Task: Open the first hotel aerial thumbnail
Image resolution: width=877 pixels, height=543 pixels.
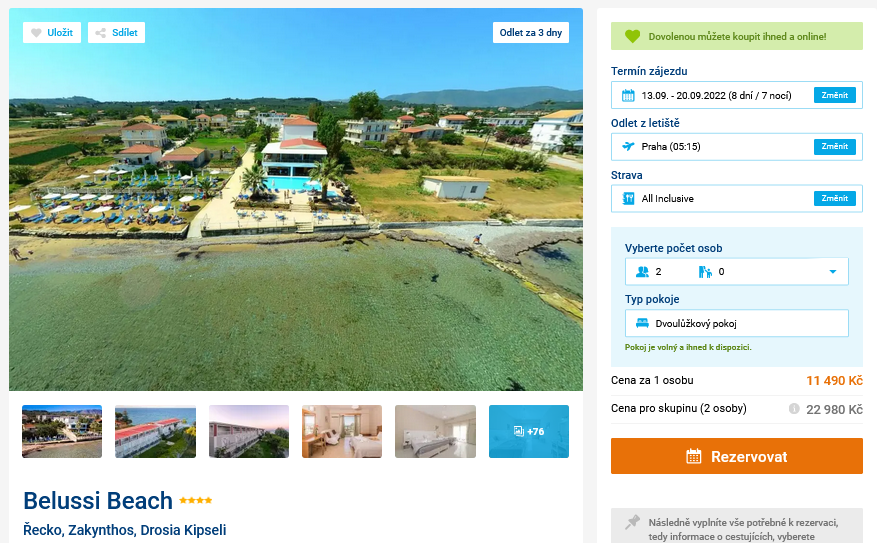Action: (x=62, y=431)
